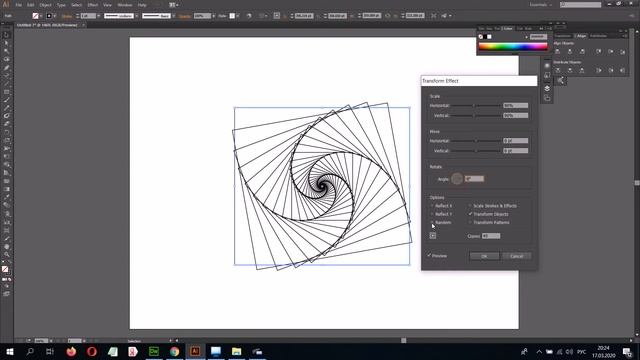Viewport: 640px width, 360px height.
Task: Select the Selection tool in the toolbar
Action: pos(6,35)
